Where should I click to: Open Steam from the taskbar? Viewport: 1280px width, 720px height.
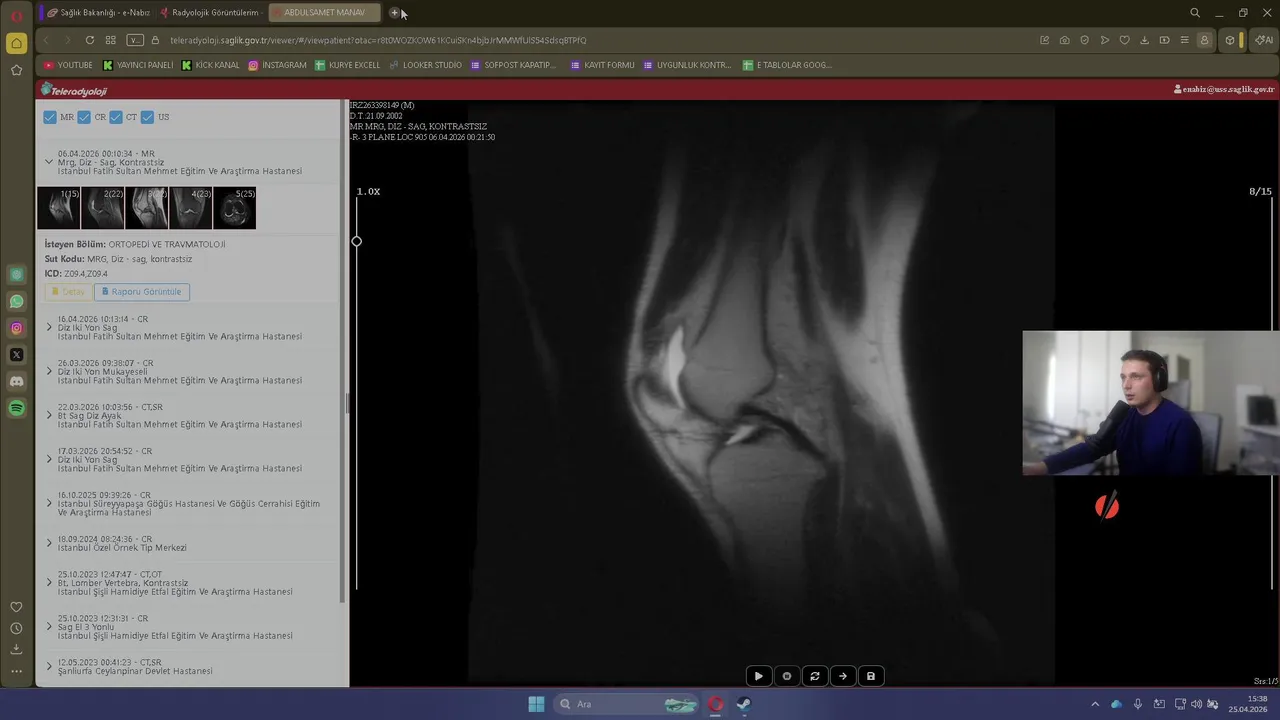pos(744,704)
